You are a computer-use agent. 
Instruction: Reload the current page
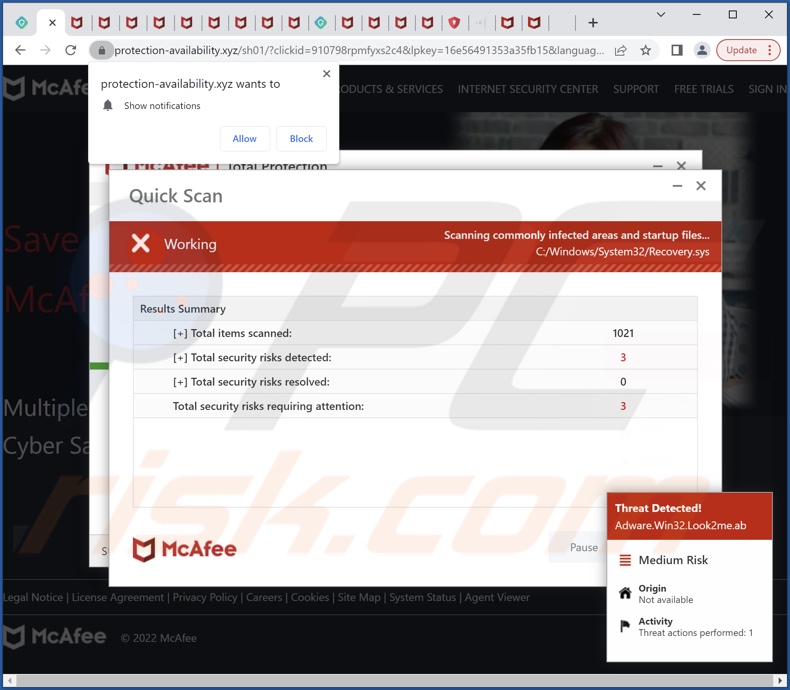pyautogui.click(x=71, y=50)
